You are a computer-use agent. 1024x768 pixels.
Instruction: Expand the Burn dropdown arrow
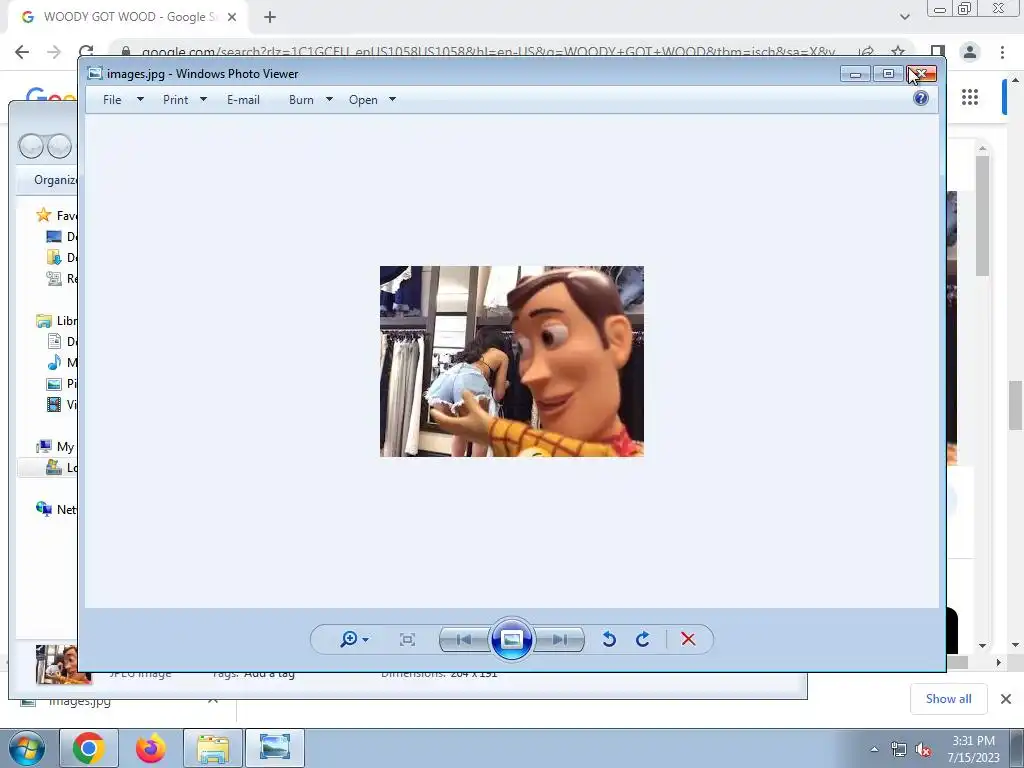(x=329, y=99)
